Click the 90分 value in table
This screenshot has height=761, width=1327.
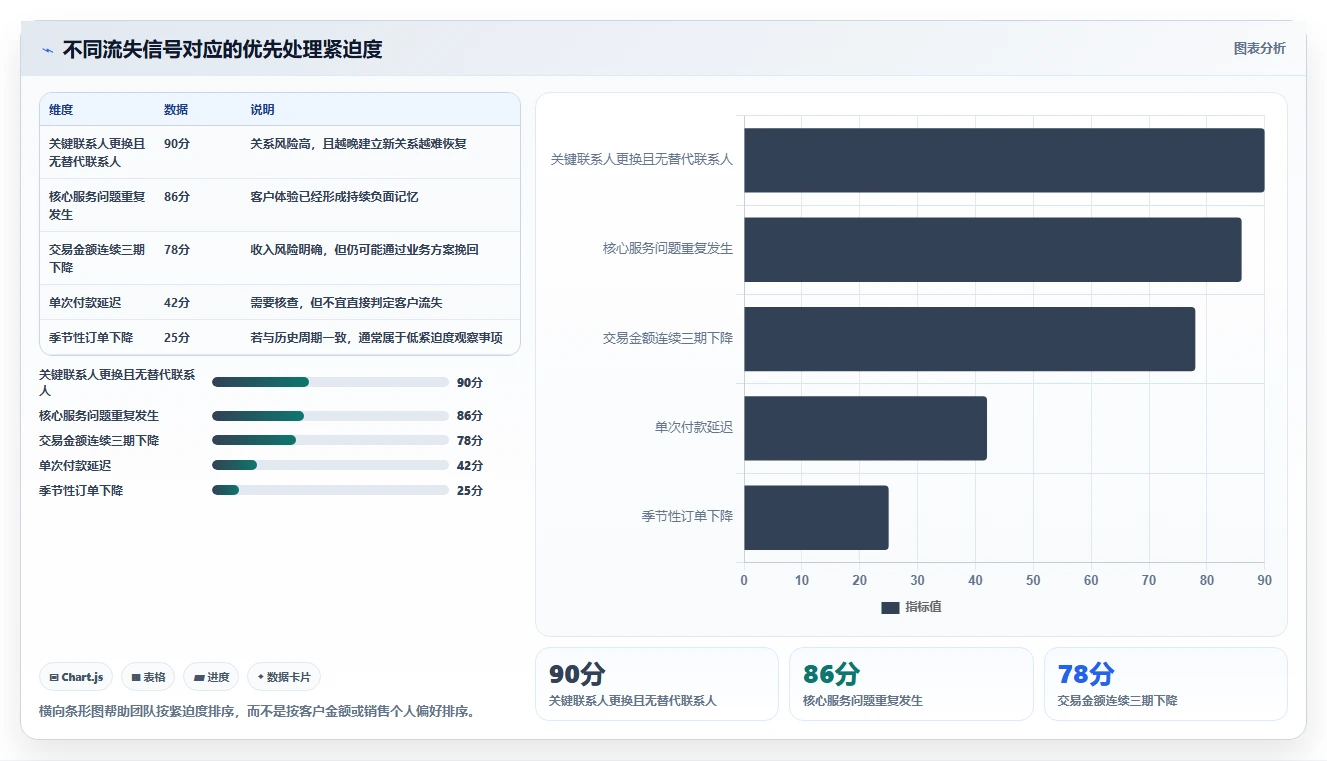click(177, 143)
